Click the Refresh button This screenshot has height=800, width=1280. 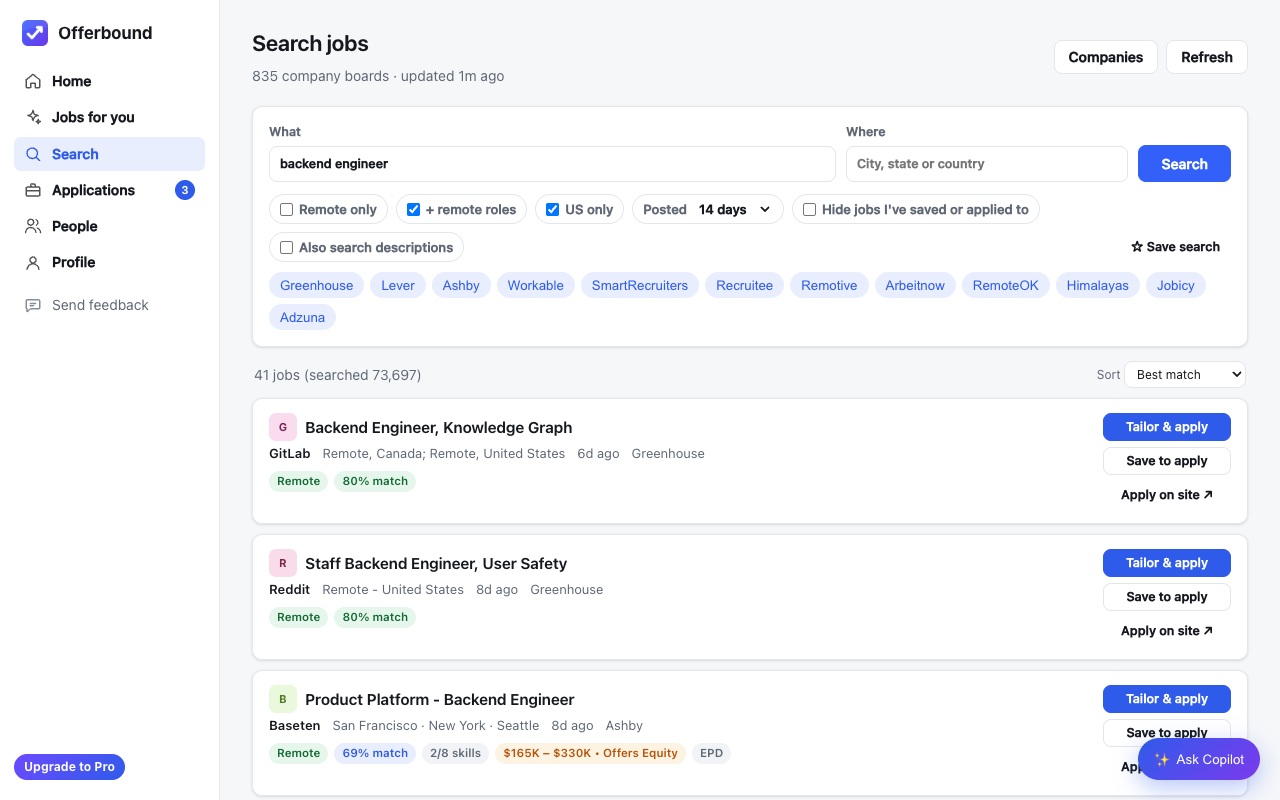(1207, 57)
